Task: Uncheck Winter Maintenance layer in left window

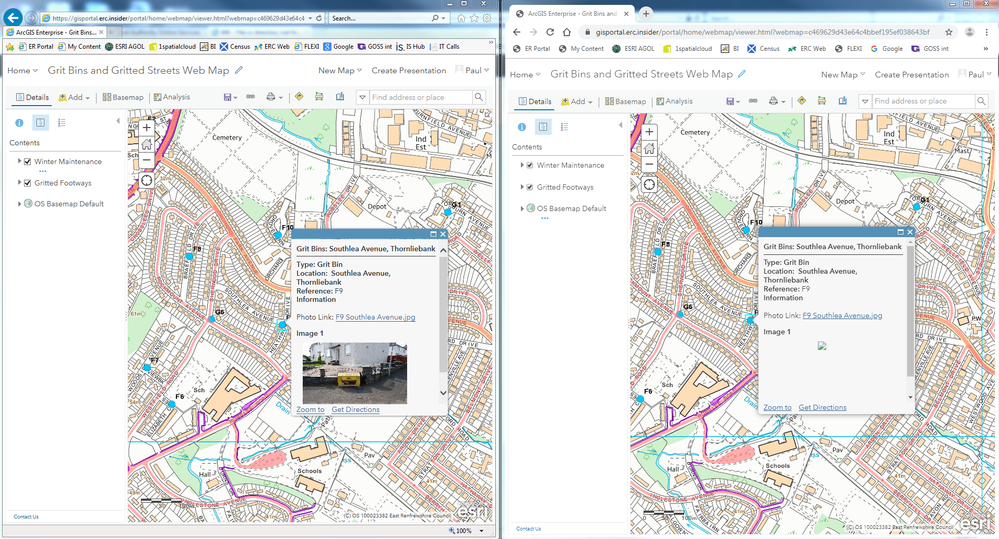Action: pyautogui.click(x=28, y=161)
